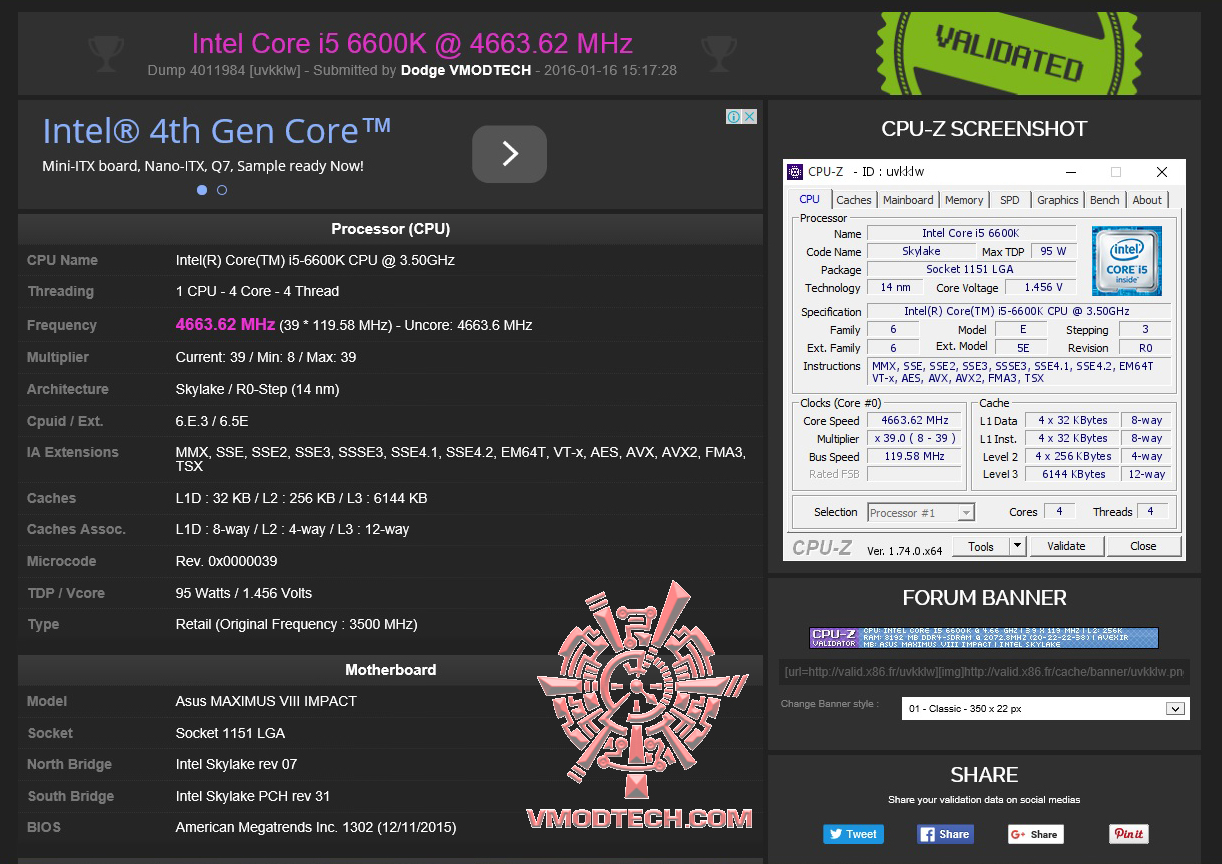Open the Mainboard tab
1222x864 pixels.
[x=908, y=200]
